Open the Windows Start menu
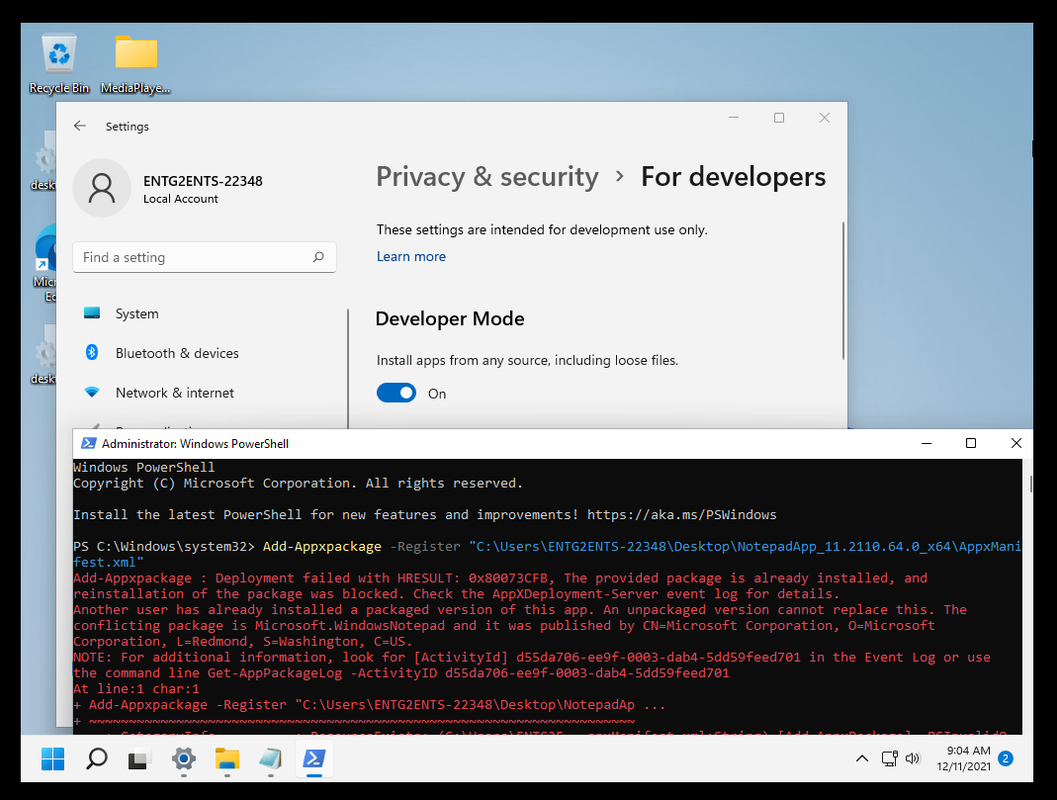Image resolution: width=1057 pixels, height=800 pixels. point(53,759)
